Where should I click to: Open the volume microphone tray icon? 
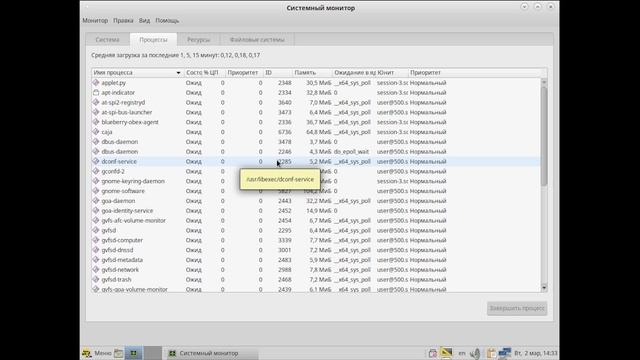click(475, 353)
